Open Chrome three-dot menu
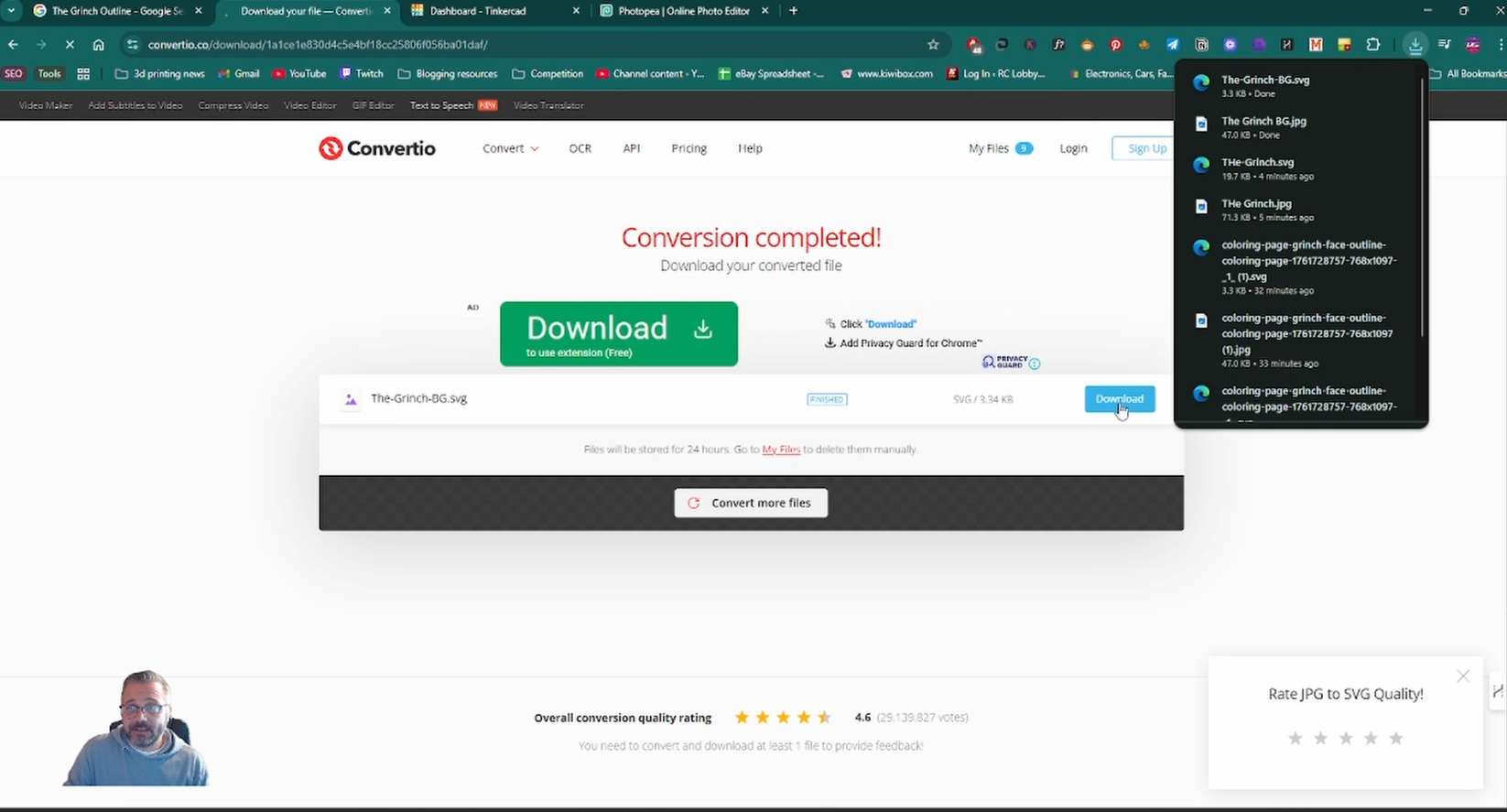 pyautogui.click(x=1500, y=44)
